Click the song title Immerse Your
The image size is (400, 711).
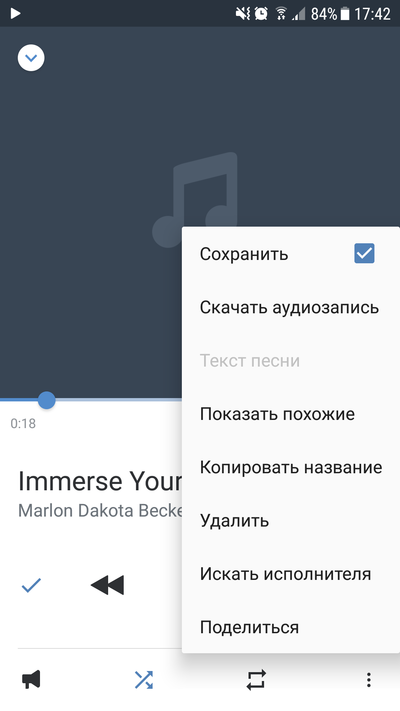coord(100,482)
